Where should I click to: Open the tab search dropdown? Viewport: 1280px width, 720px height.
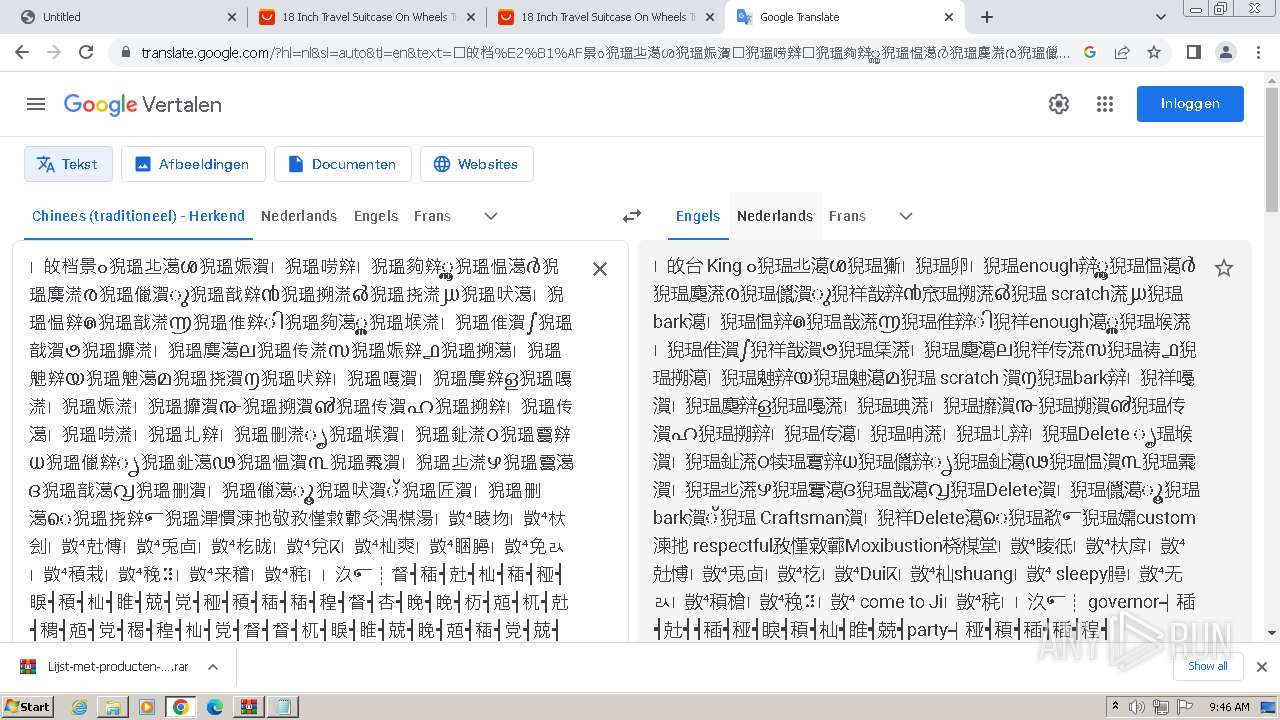pyautogui.click(x=1161, y=17)
